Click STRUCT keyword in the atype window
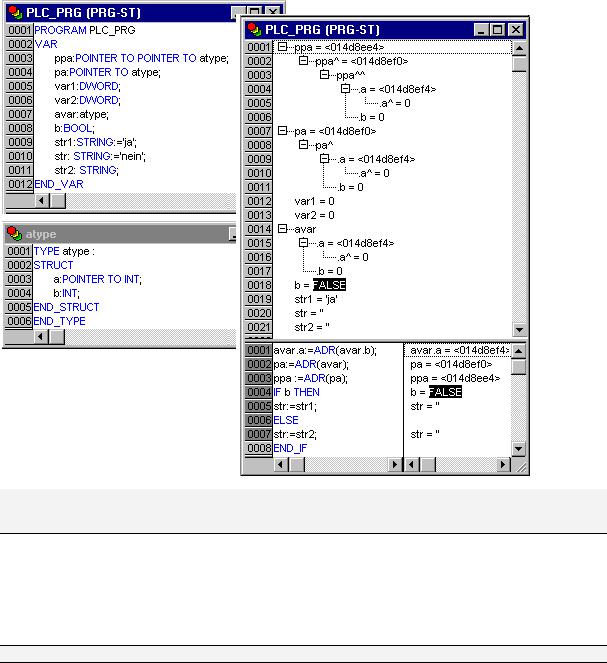The height and width of the screenshot is (663, 607). 53,265
